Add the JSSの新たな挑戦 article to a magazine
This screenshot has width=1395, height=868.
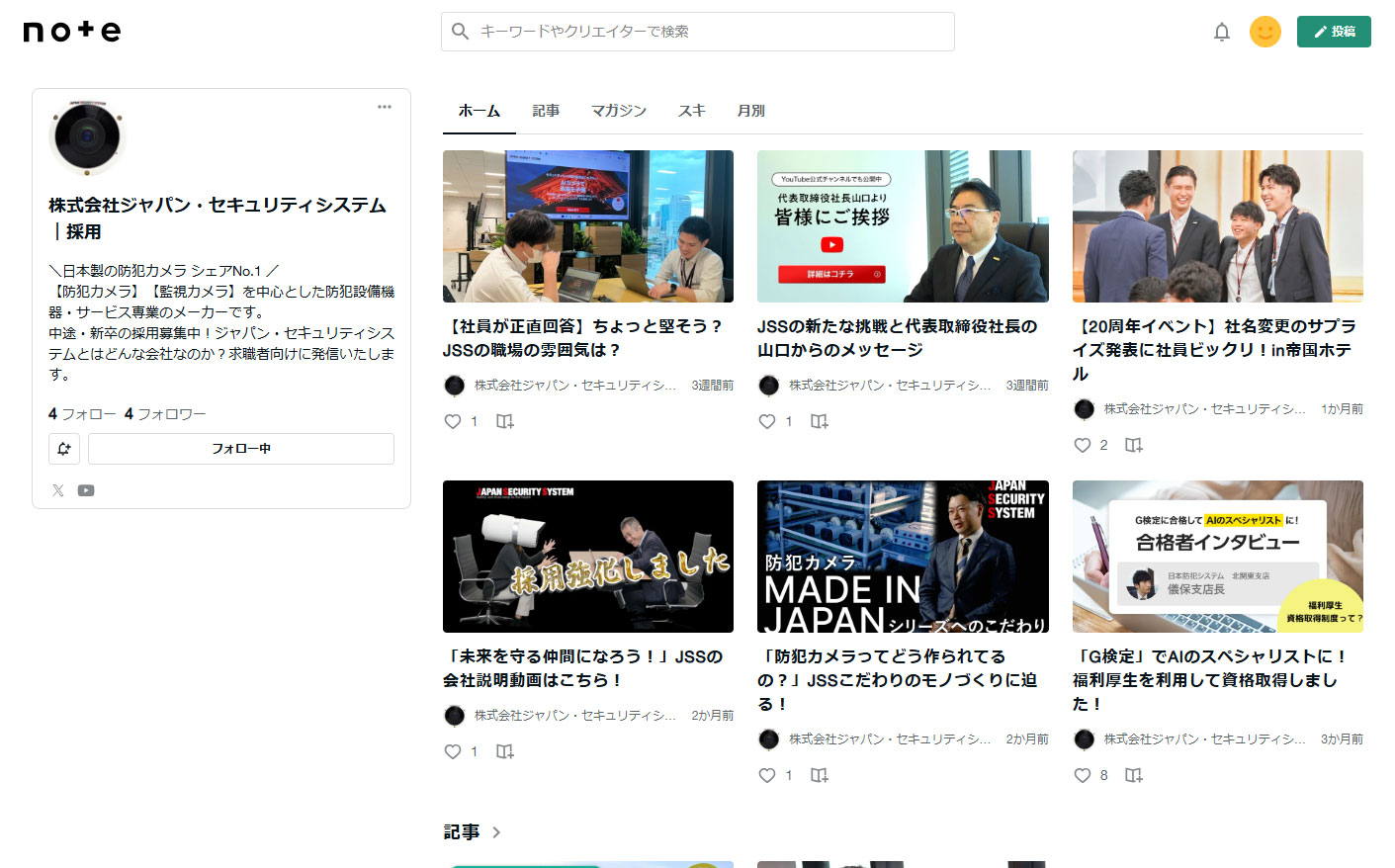[820, 421]
